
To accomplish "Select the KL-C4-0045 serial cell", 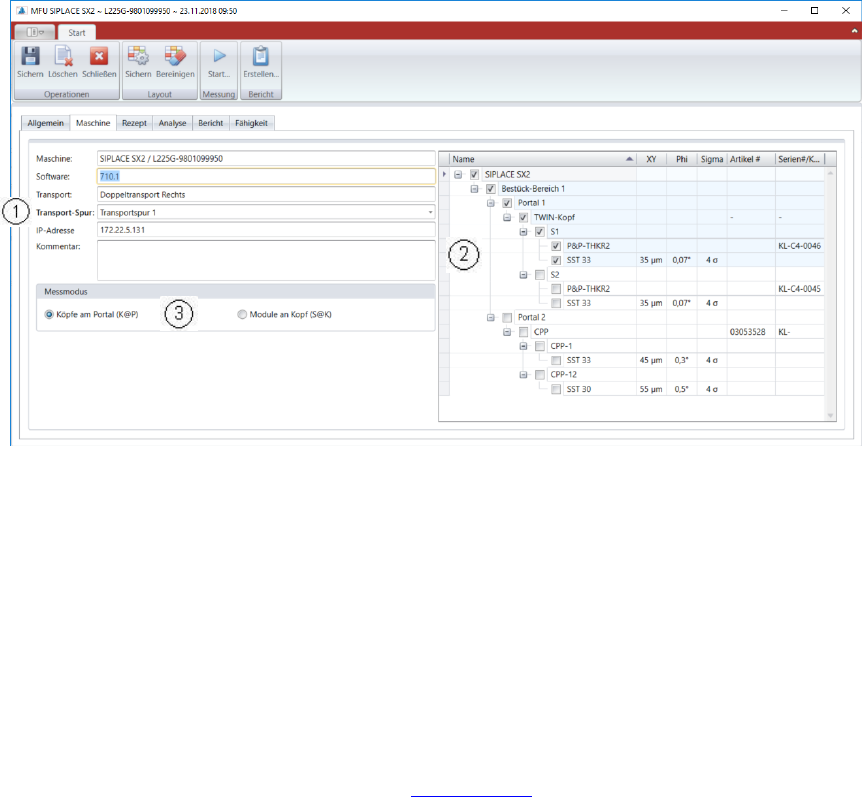I will [x=799, y=289].
